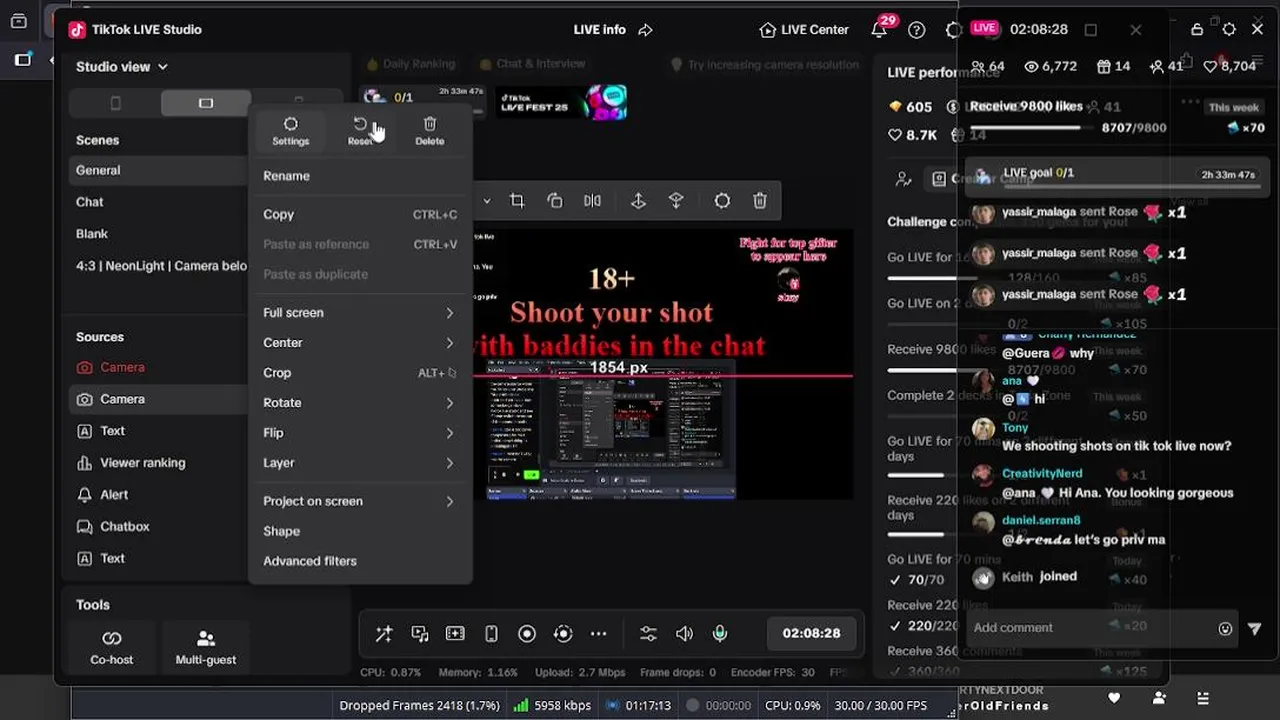The height and width of the screenshot is (720, 1280).
Task: Open the Co-host tool
Action: pyautogui.click(x=112, y=647)
